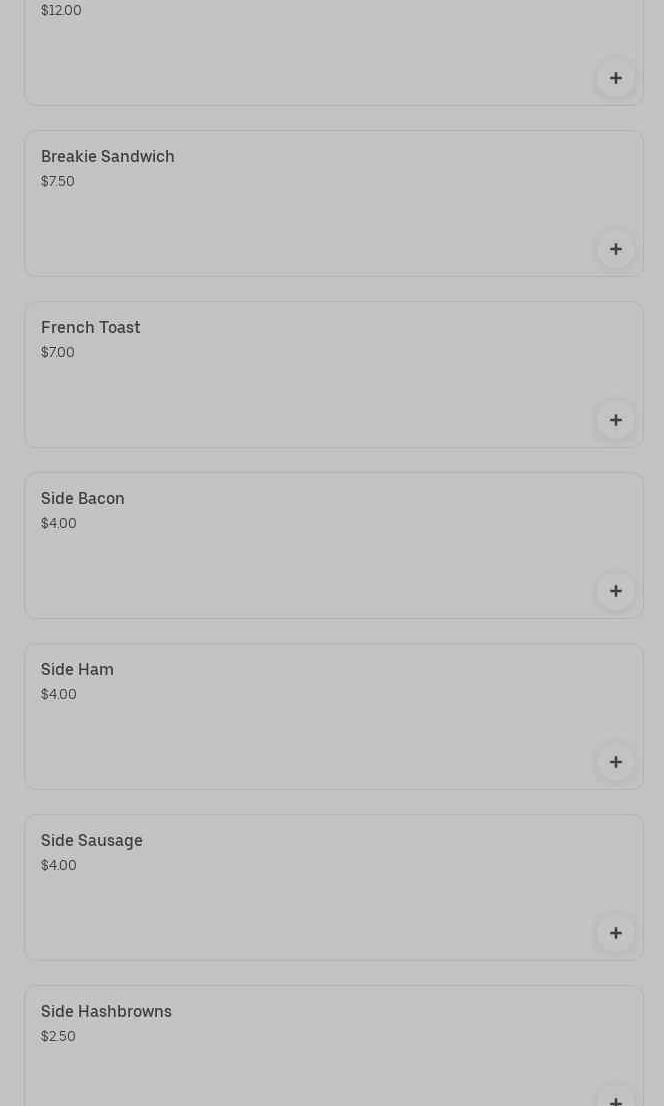
Task: Add Side Hashbrowns via the plus icon
Action: pyautogui.click(x=615, y=1098)
